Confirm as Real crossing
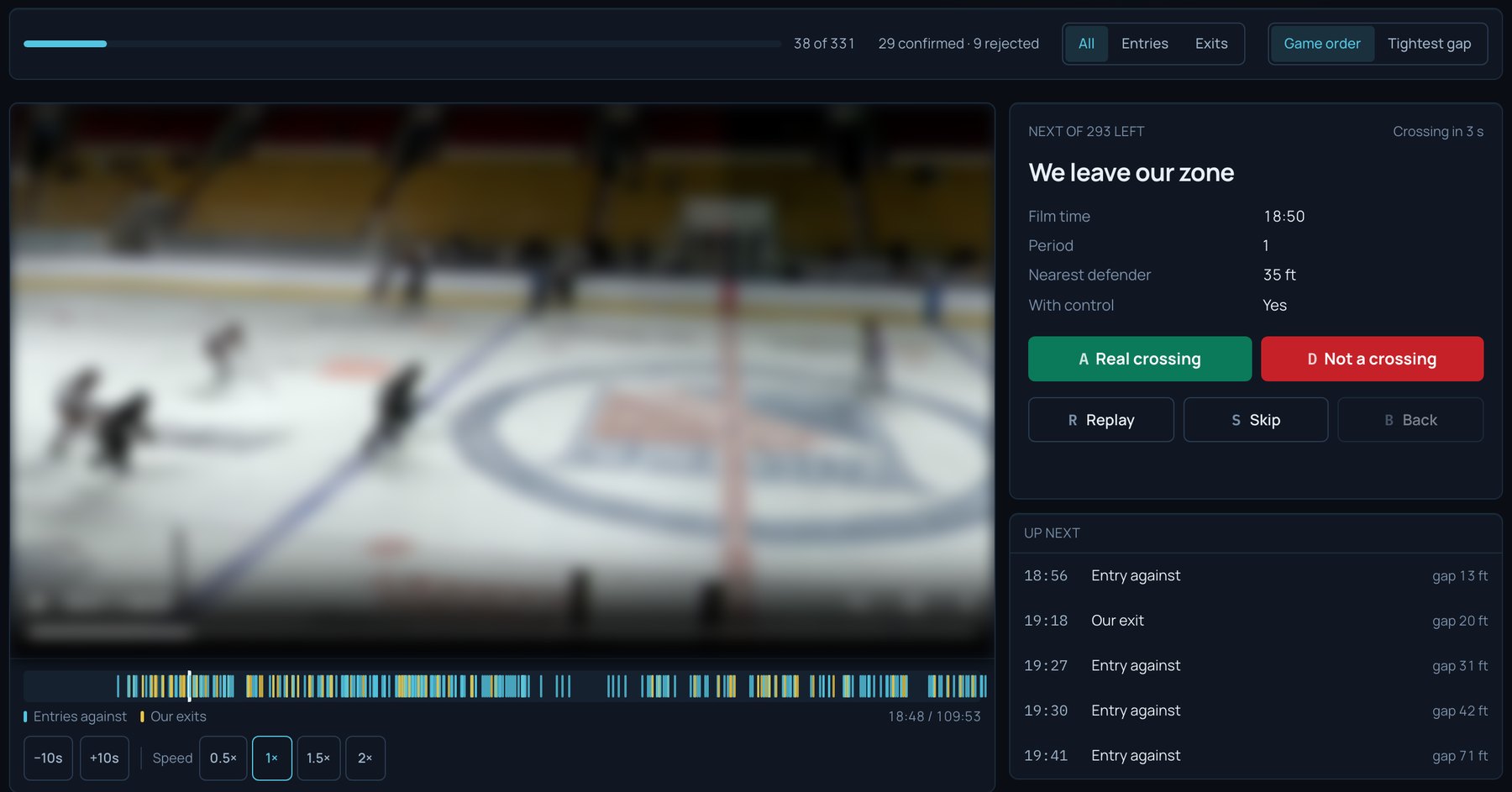 click(x=1140, y=359)
